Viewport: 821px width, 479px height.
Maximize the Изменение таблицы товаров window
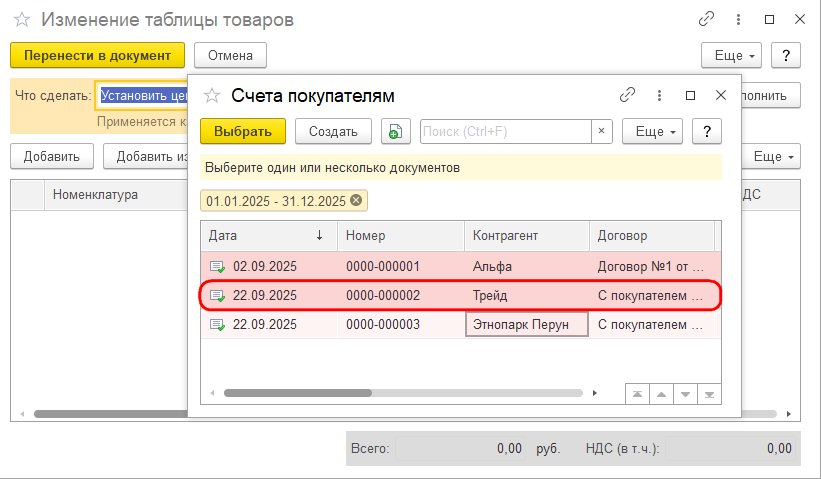(x=769, y=20)
